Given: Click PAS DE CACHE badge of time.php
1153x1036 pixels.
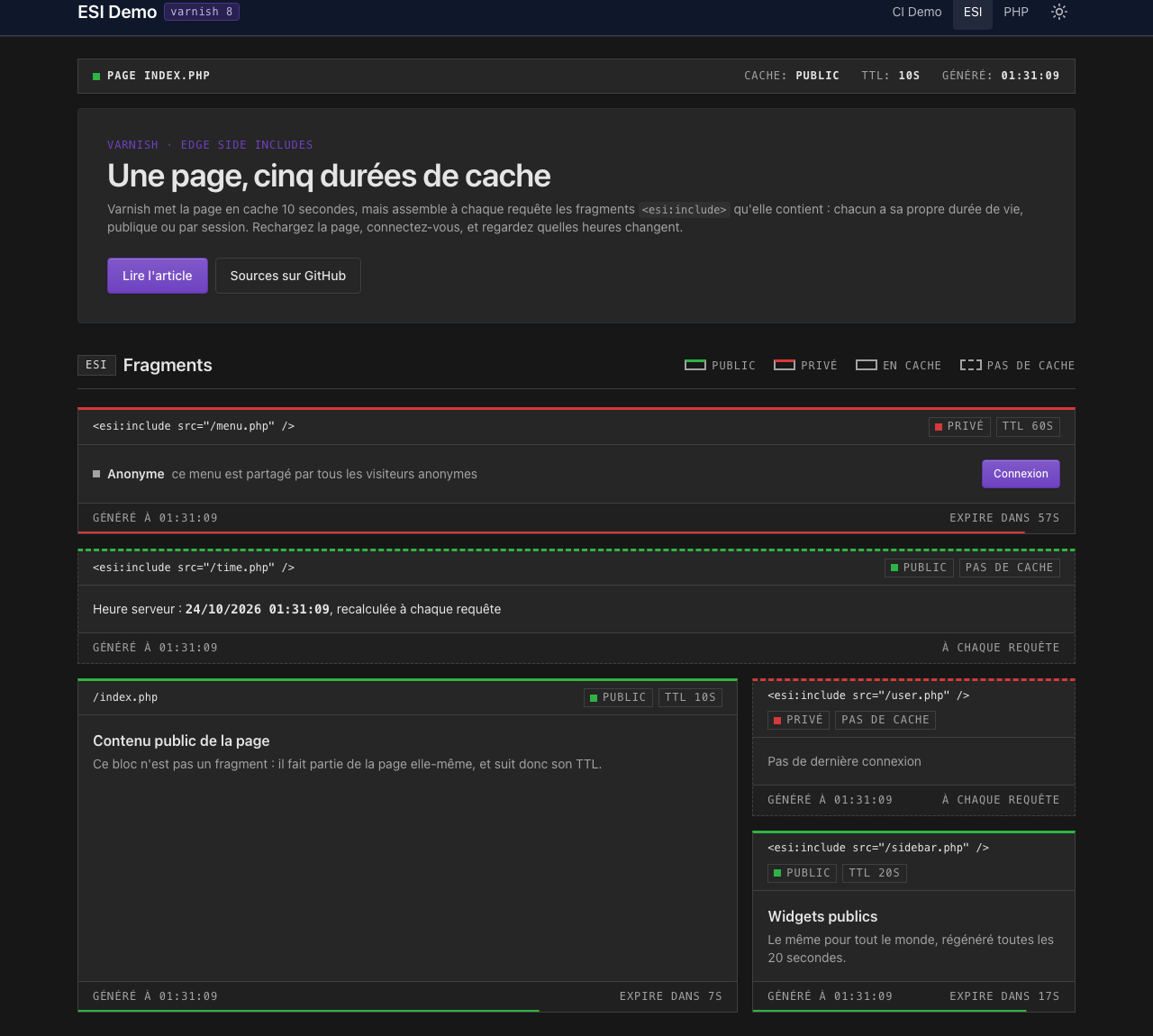Looking at the screenshot, I should pyautogui.click(x=1010, y=568).
